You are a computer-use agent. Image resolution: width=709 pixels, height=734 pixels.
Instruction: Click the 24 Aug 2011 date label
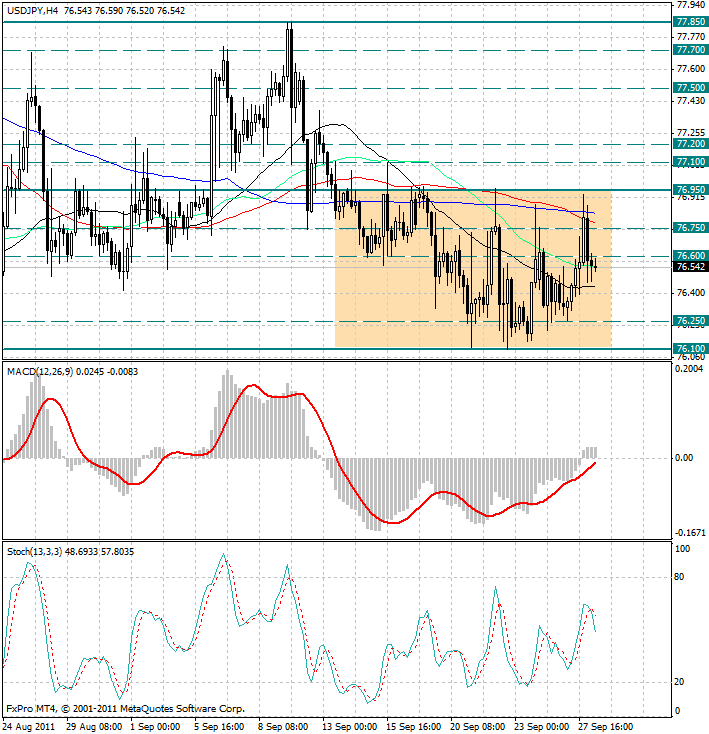(29, 727)
